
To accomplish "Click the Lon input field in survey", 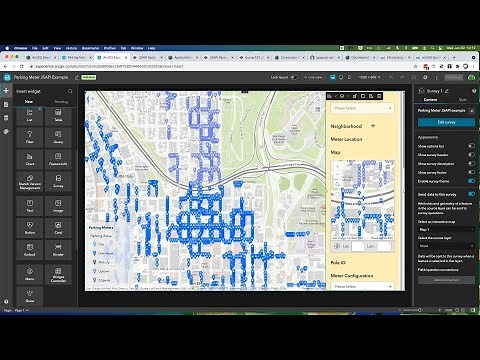I will pos(384,246).
